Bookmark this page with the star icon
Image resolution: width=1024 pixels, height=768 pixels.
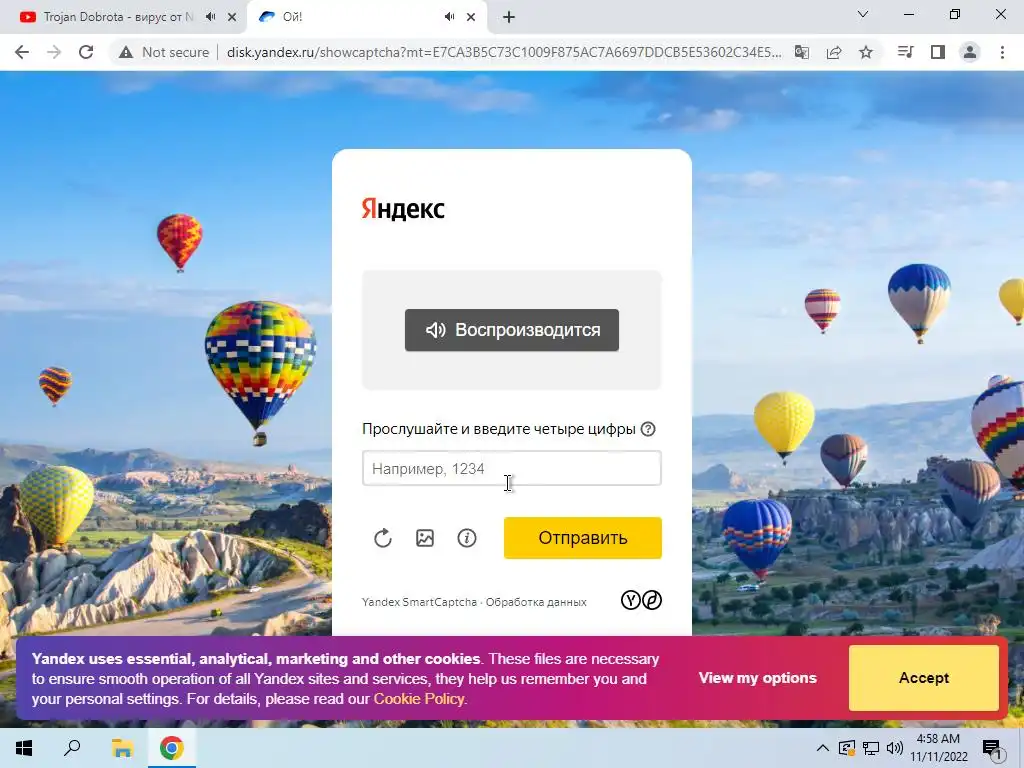866,52
